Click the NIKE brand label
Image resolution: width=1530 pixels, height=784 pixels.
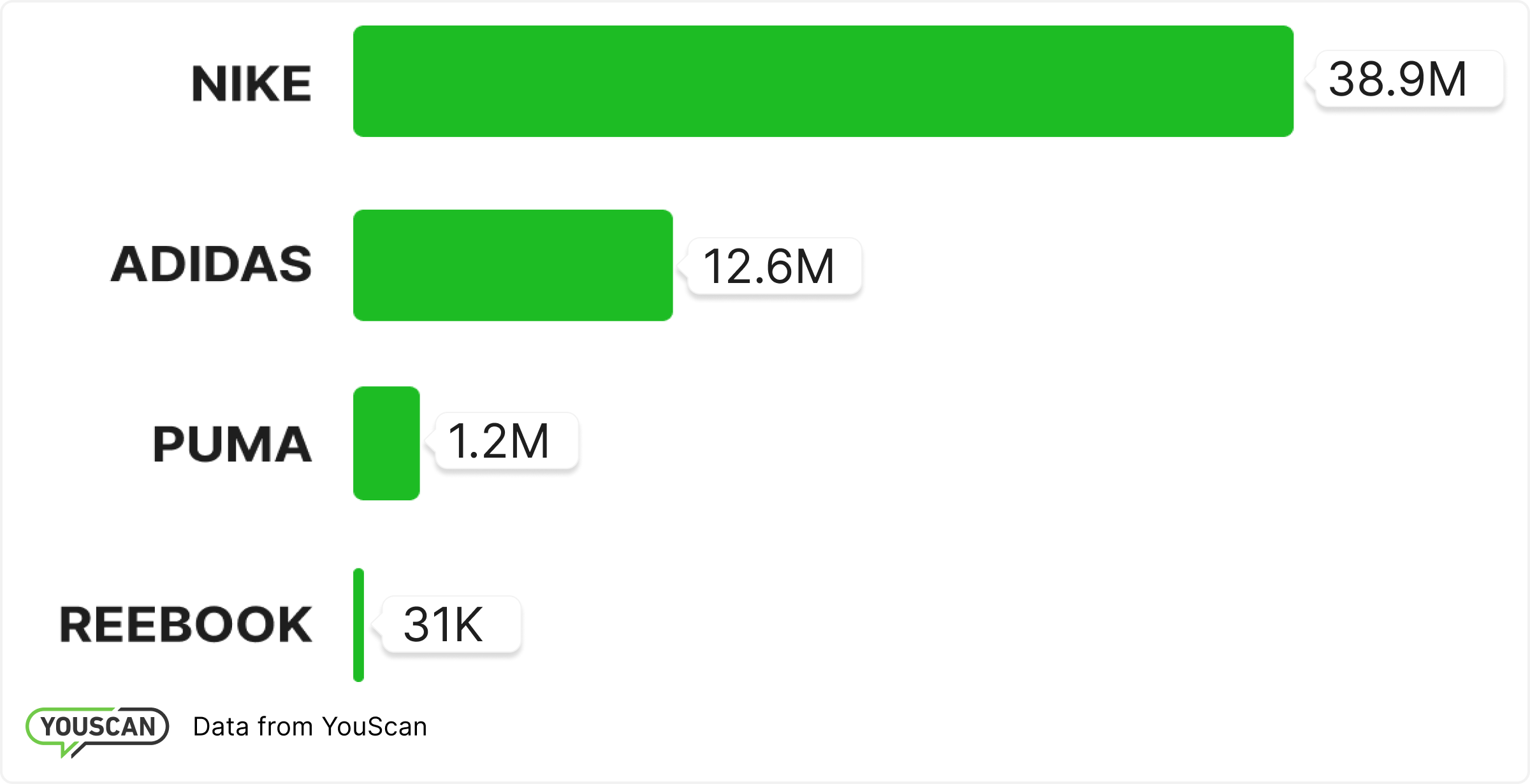pos(251,83)
